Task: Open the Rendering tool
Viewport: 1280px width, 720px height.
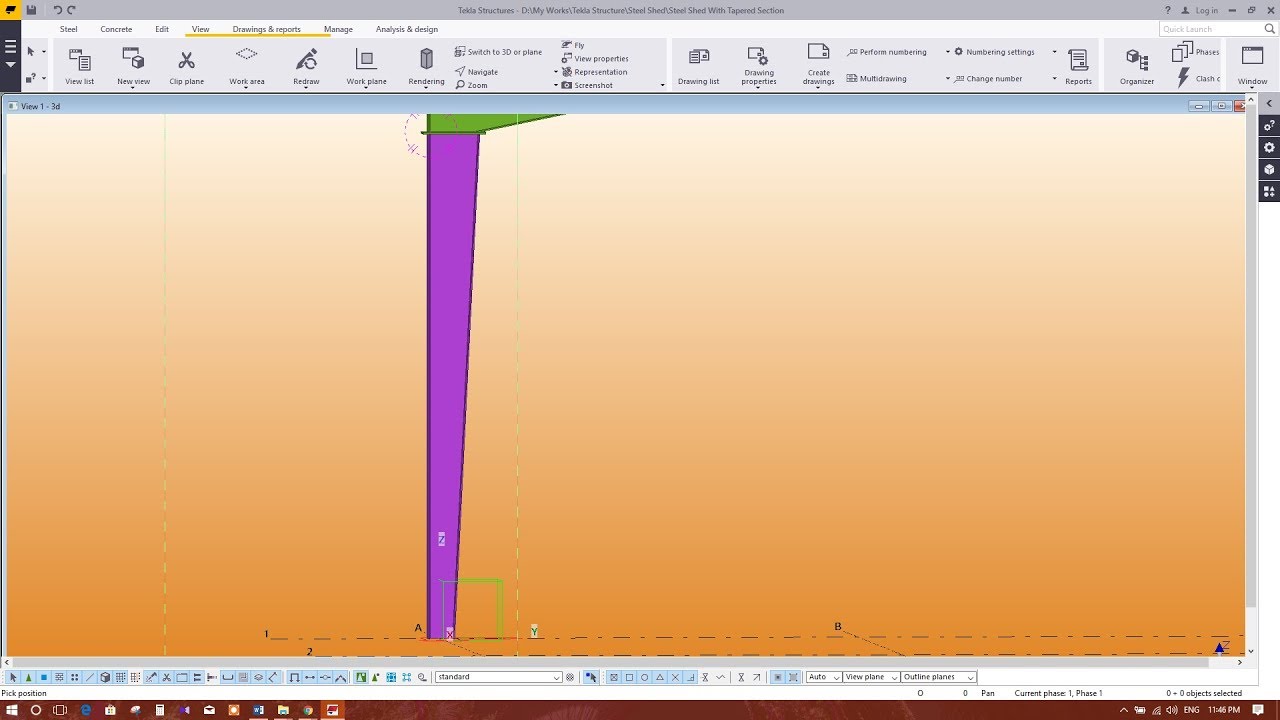Action: tap(426, 62)
